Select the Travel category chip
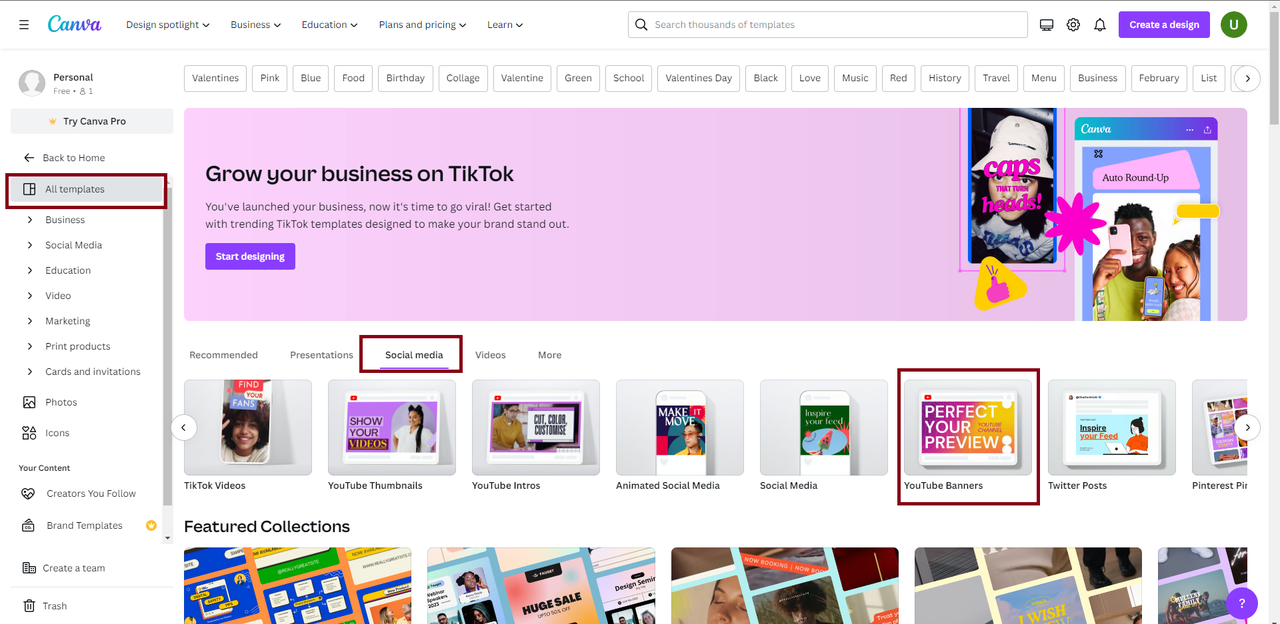 (996, 78)
